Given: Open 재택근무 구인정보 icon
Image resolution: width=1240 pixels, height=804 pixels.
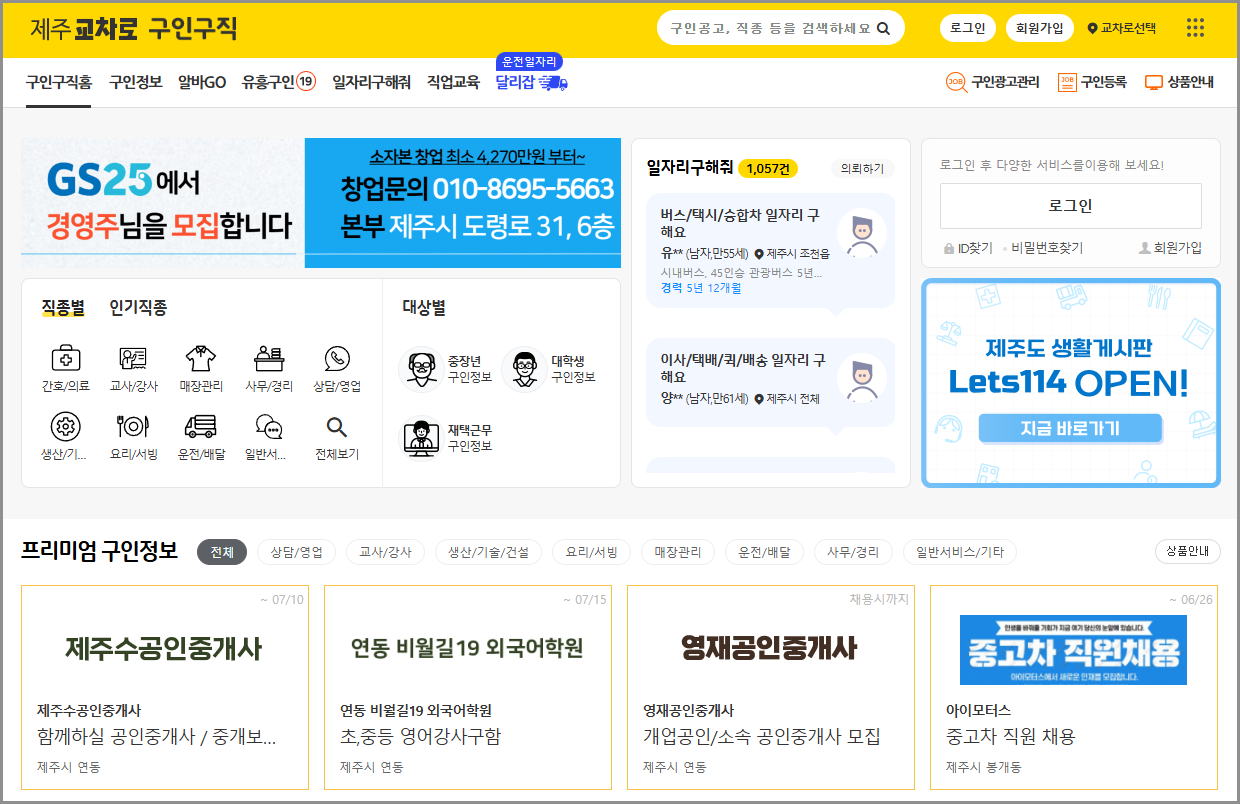Looking at the screenshot, I should 422,435.
